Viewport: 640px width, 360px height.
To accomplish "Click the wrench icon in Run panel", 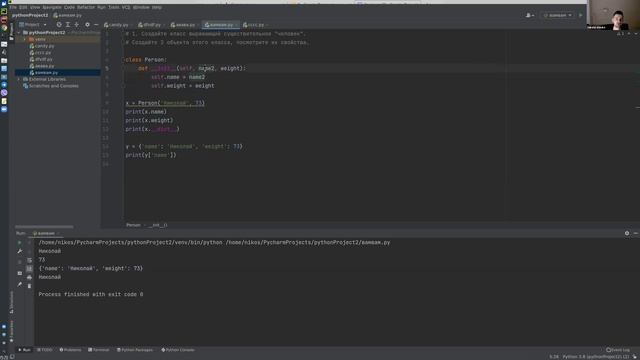I will click(x=20, y=251).
